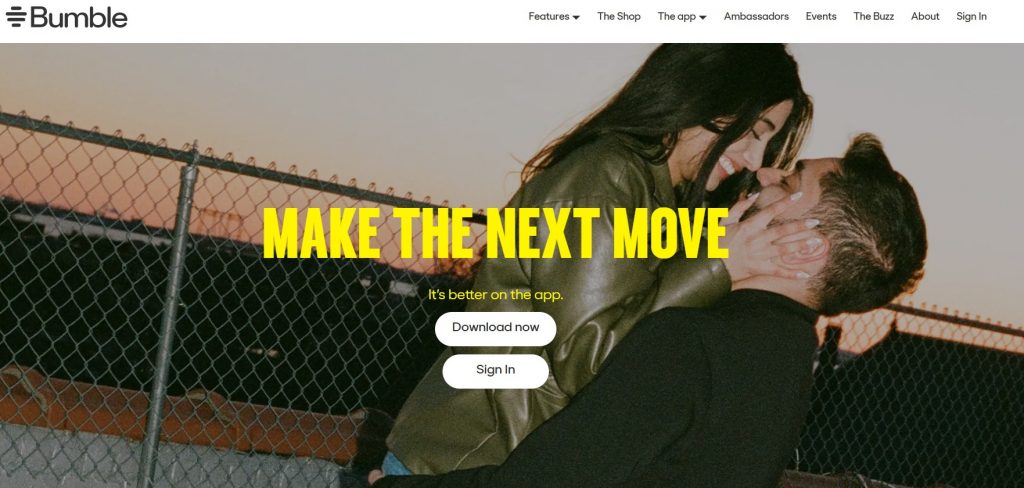Click the Bumble wordmark text

[x=79, y=17]
